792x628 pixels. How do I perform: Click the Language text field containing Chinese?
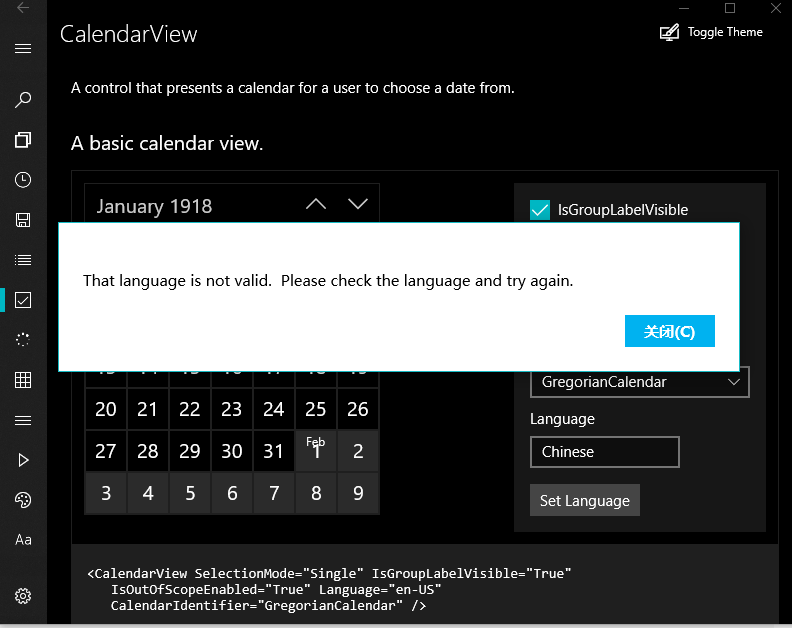pyautogui.click(x=604, y=452)
